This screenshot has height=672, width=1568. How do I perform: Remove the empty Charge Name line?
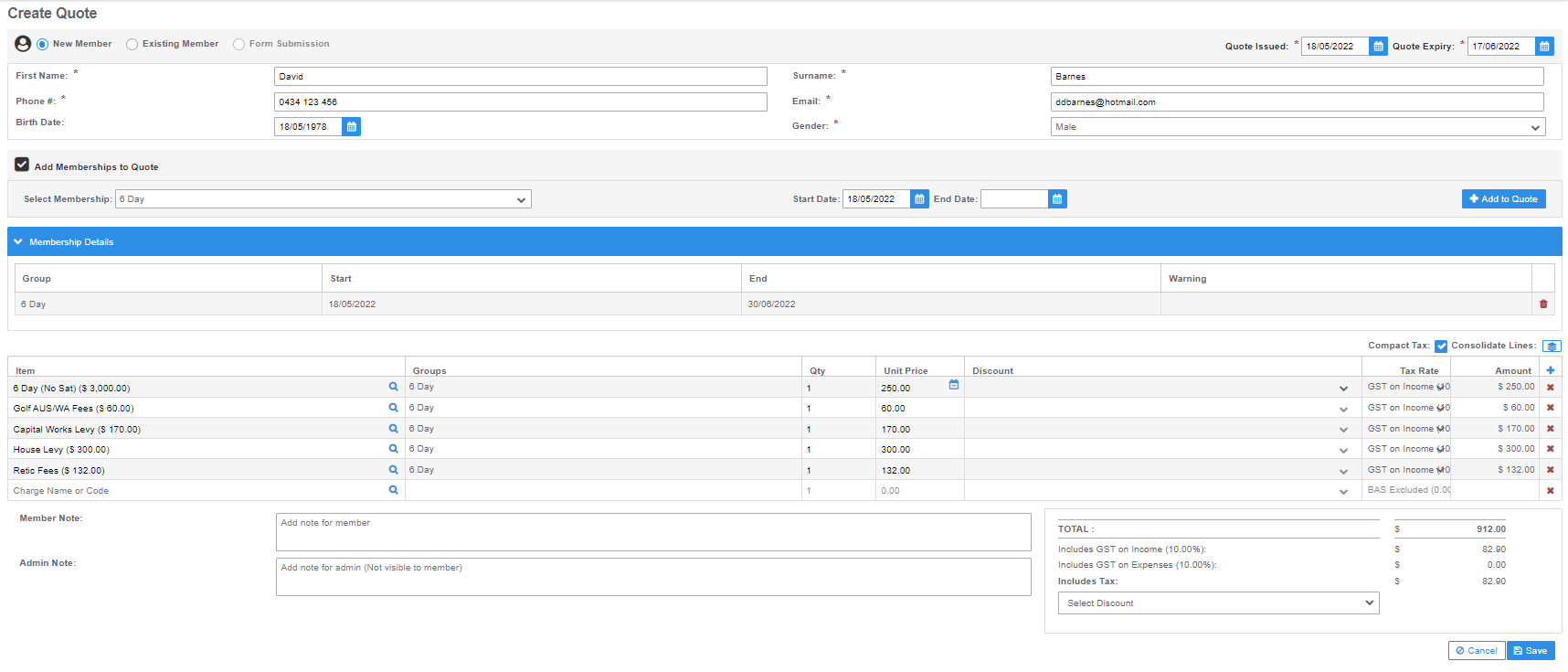pos(1551,491)
